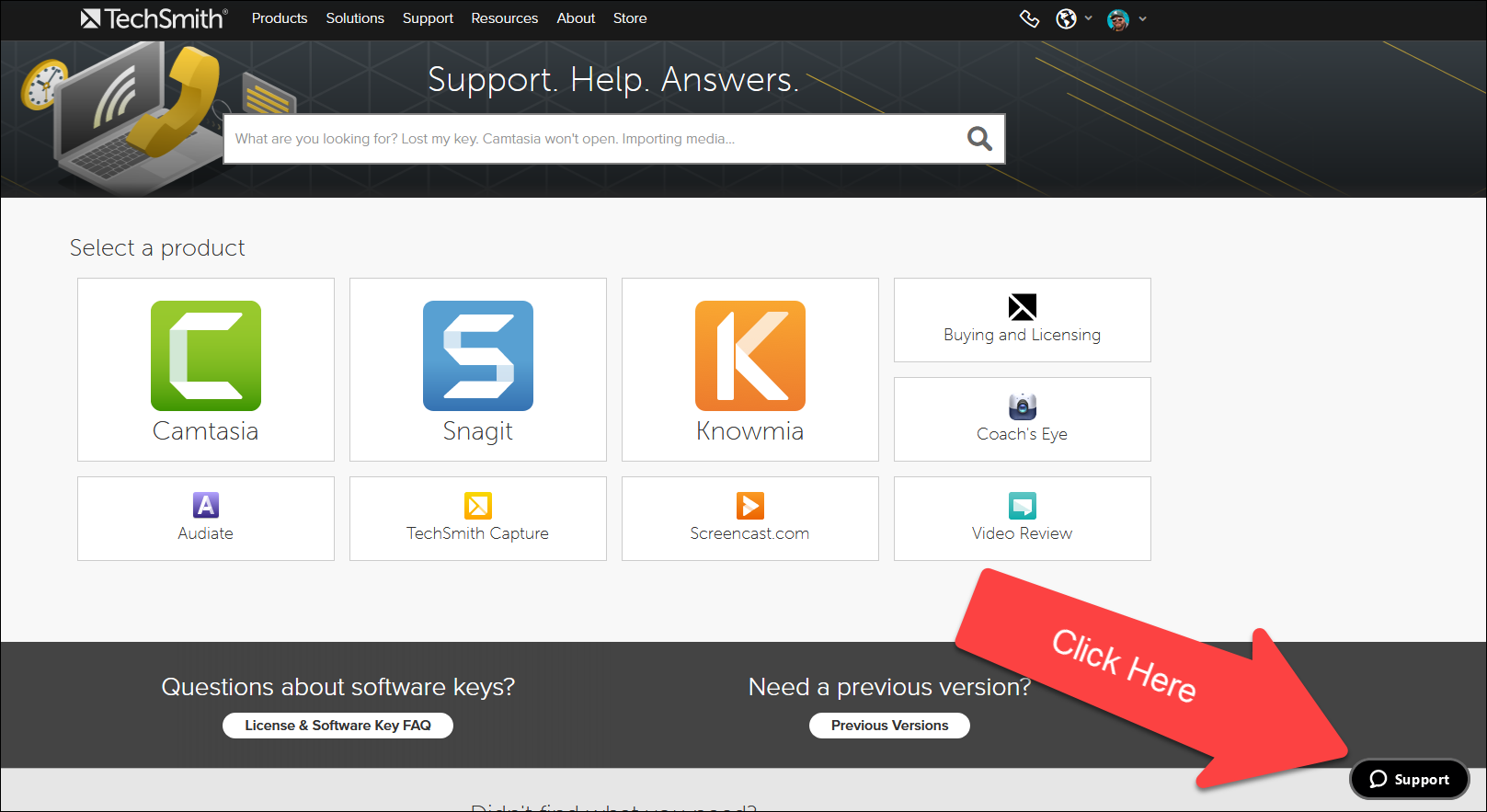Select the Camtasia product icon
This screenshot has height=812, width=1487.
tap(206, 356)
